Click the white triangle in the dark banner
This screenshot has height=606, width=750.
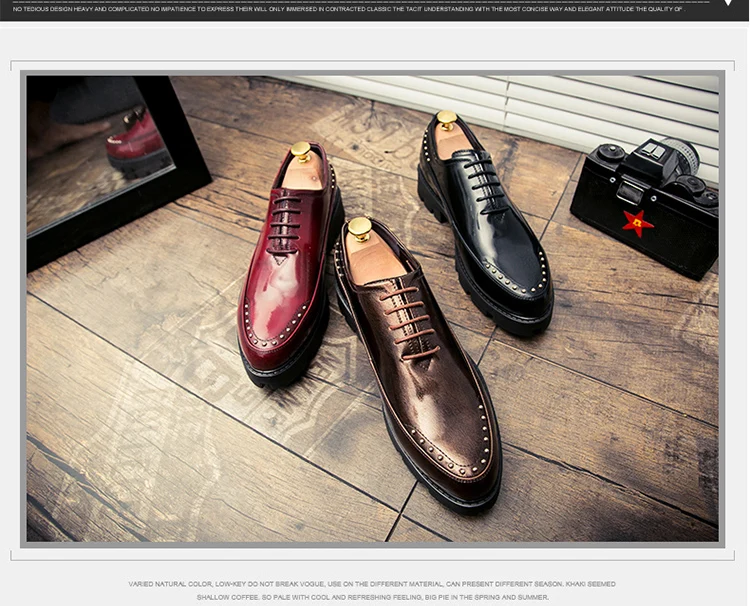(x=728, y=2)
